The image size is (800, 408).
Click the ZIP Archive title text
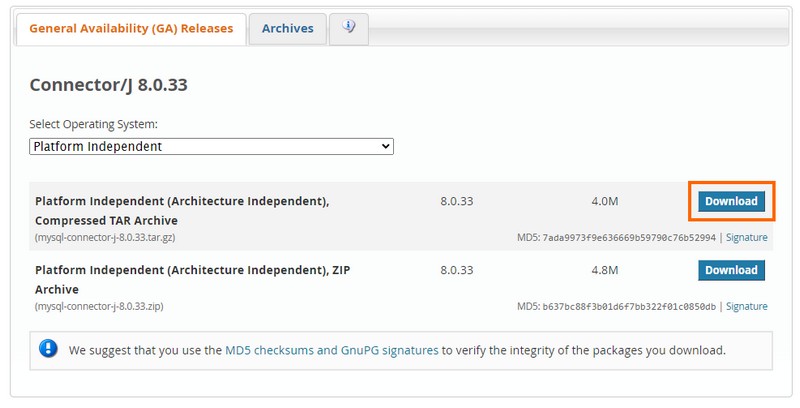[192, 279]
